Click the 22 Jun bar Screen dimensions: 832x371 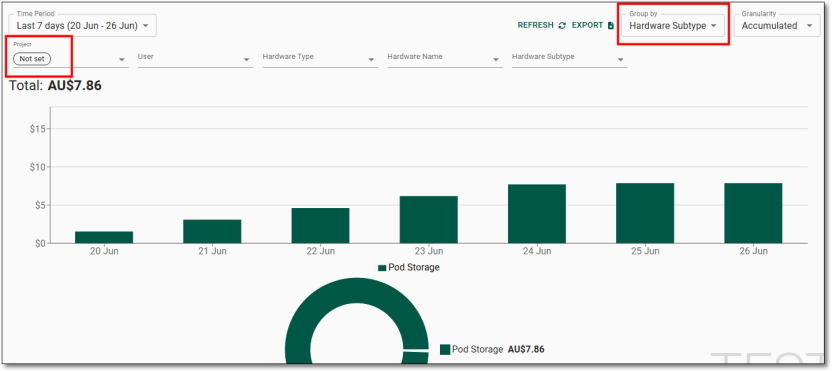click(x=320, y=226)
